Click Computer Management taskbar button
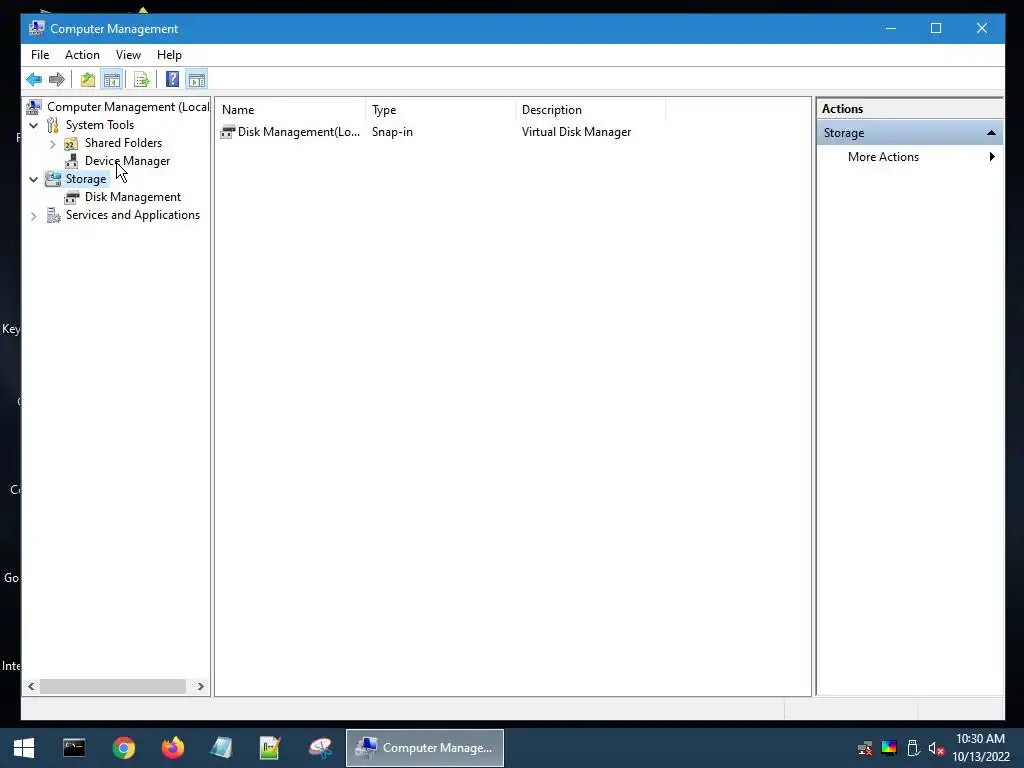Image resolution: width=1024 pixels, height=768 pixels. click(x=425, y=748)
